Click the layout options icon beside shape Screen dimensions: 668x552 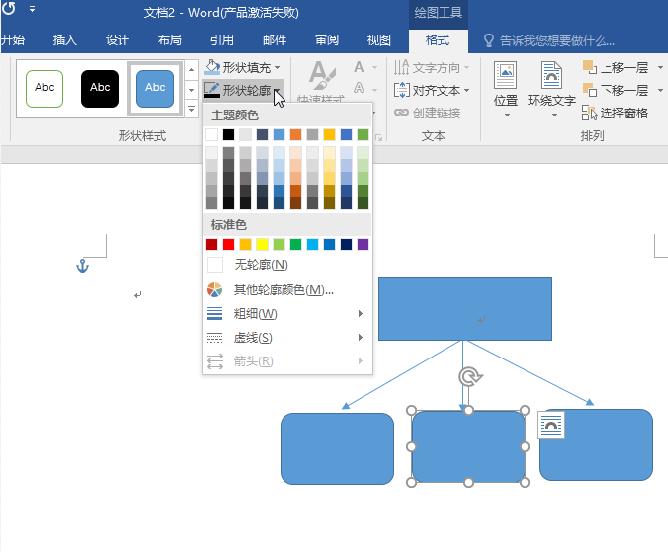(550, 425)
